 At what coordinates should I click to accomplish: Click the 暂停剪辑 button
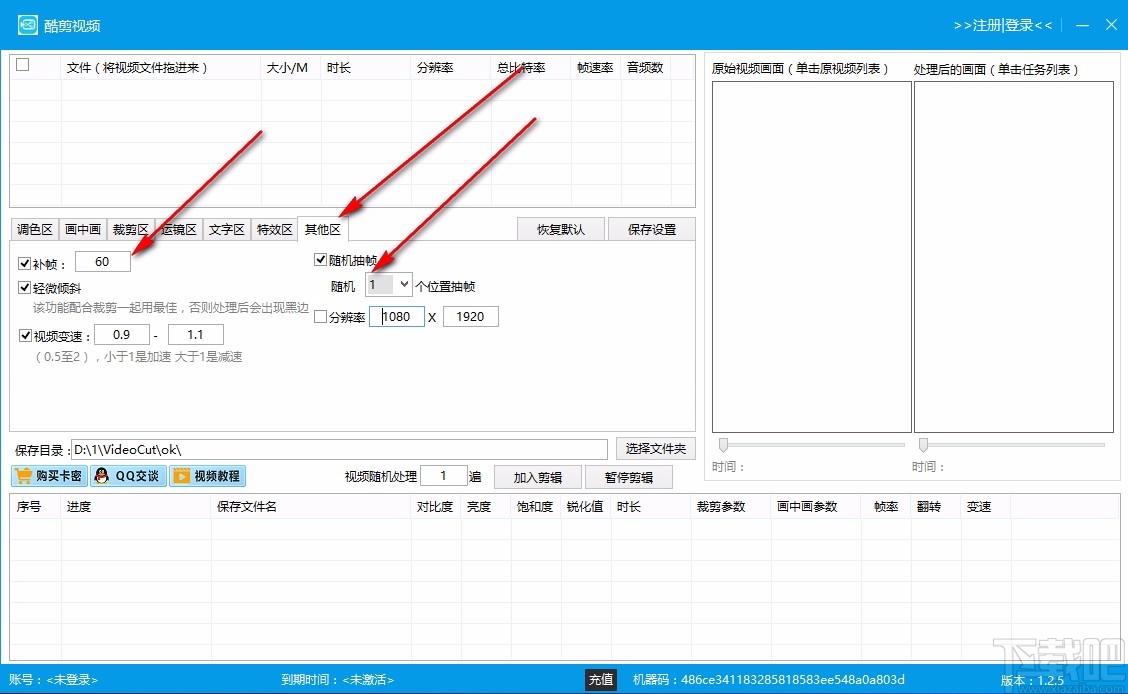coord(629,478)
